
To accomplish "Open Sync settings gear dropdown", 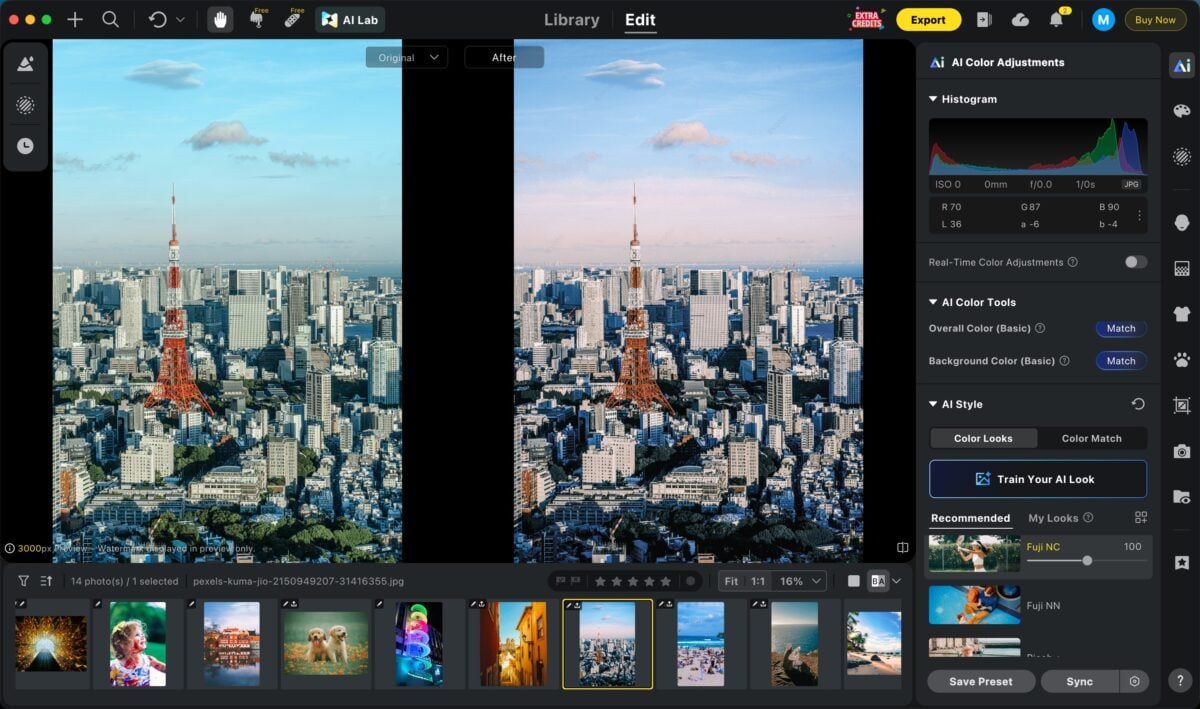I will tap(1134, 681).
